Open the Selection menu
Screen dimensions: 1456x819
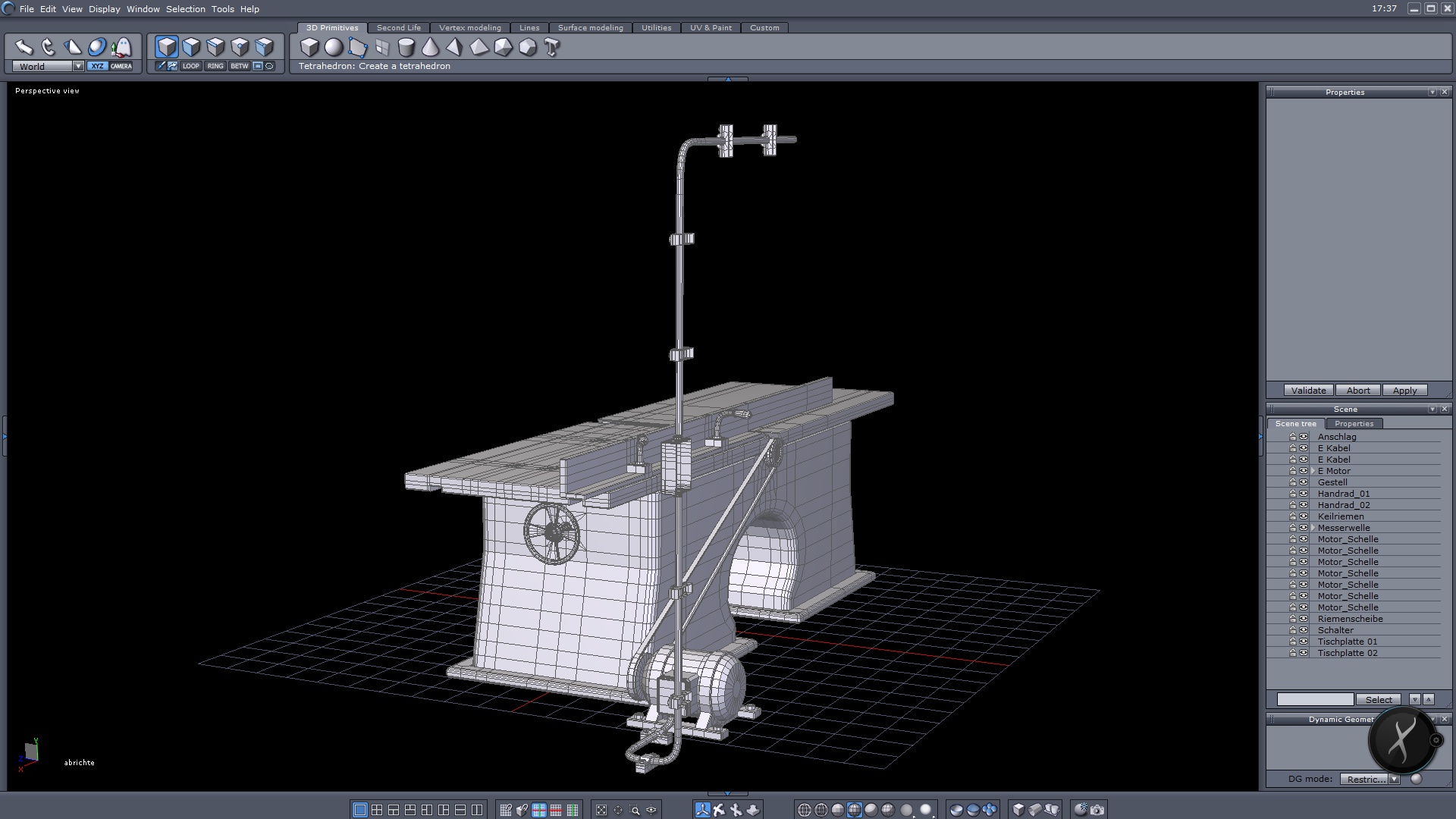185,9
